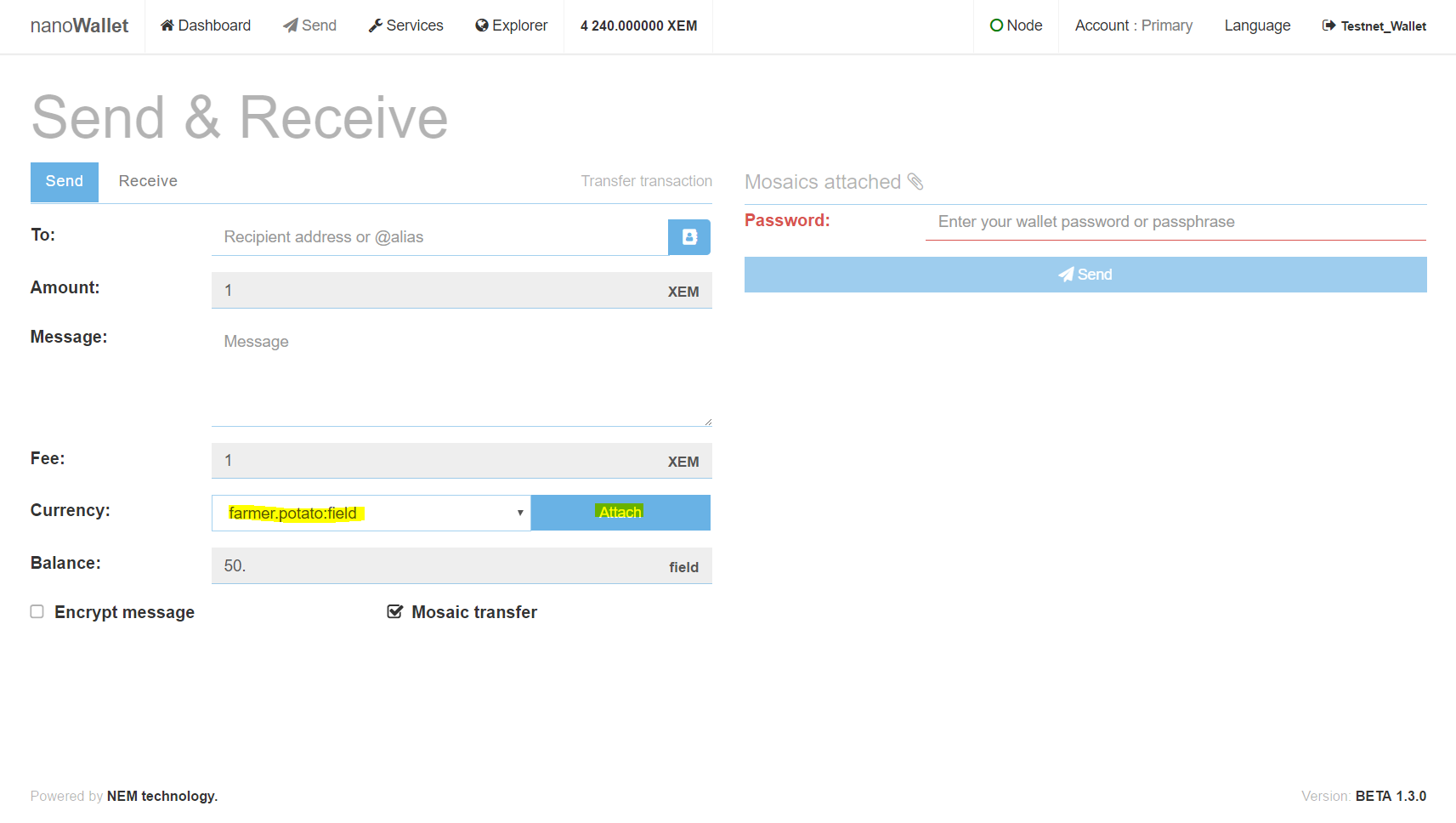The width and height of the screenshot is (1456, 823).
Task: Click the paperclip icon beside Mosaics attached
Action: (x=915, y=181)
